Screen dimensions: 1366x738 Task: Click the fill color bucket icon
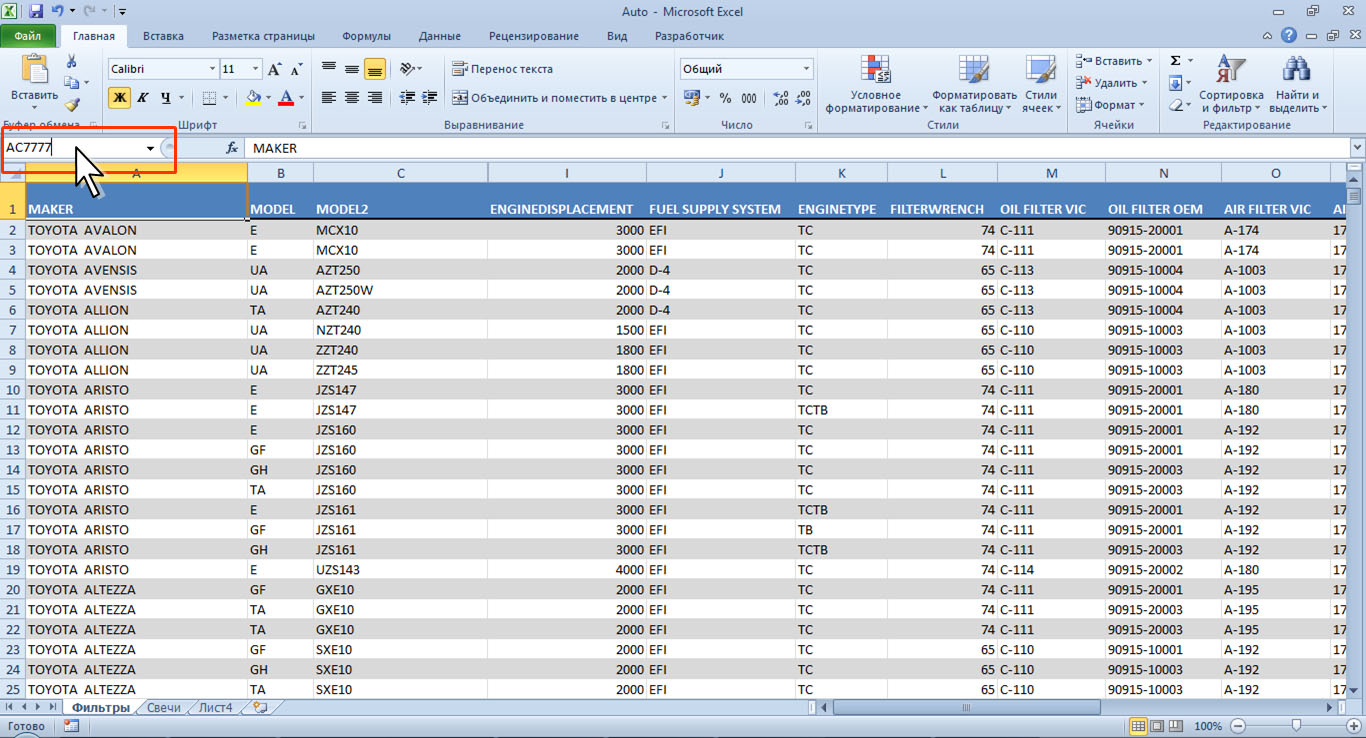click(253, 98)
